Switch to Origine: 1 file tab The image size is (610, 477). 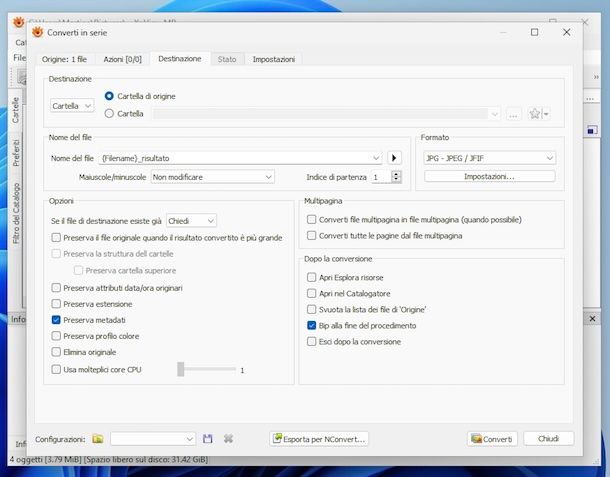coord(64,59)
